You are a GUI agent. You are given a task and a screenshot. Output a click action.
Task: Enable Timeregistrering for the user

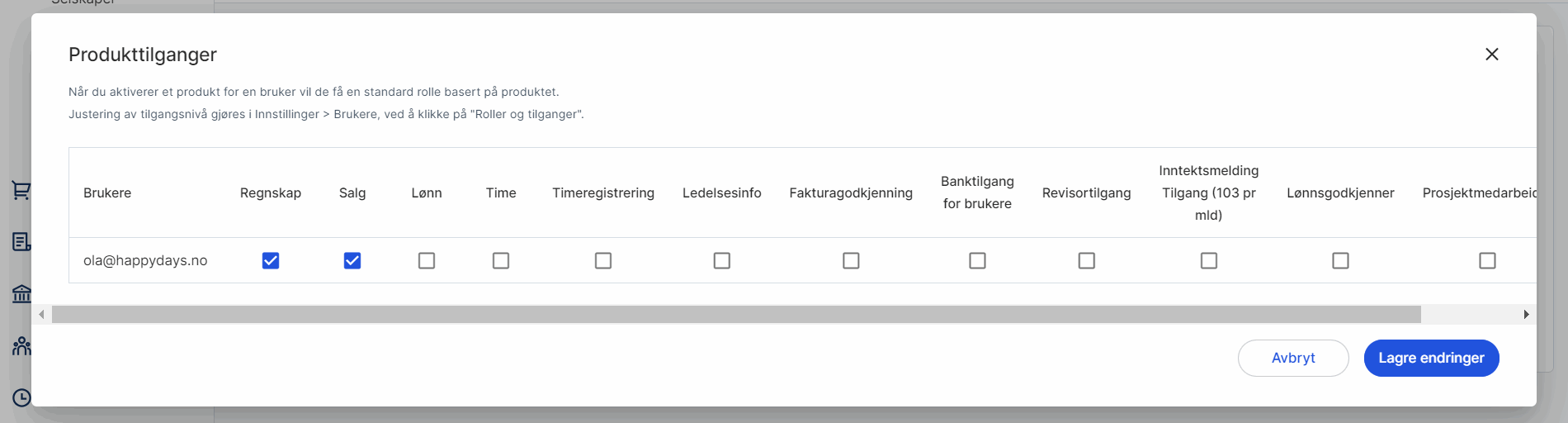(x=603, y=260)
